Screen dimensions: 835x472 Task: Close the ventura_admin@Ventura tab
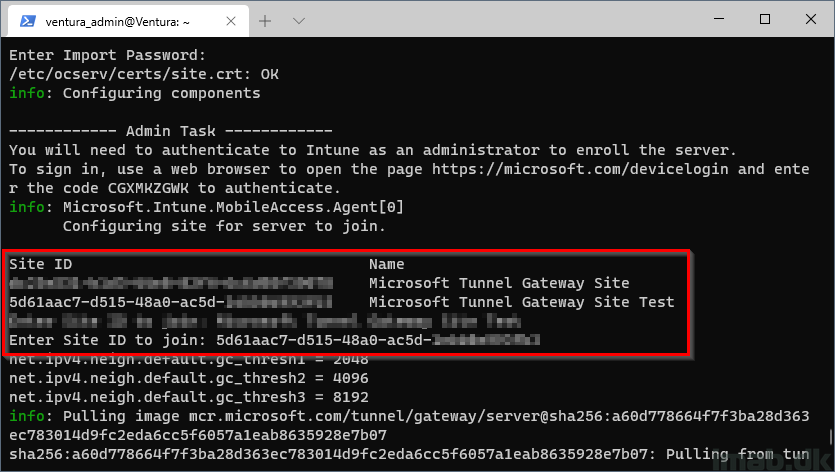point(231,21)
